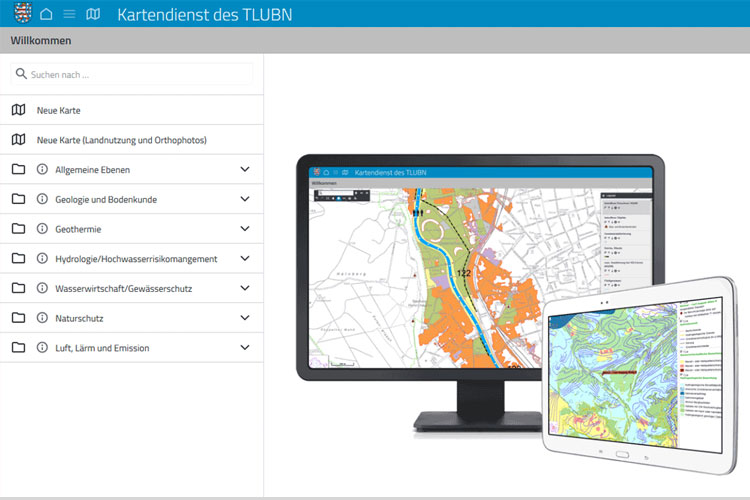Show info for Geologie und Bodenkunde
Viewport: 750px width, 500px height.
(42, 199)
